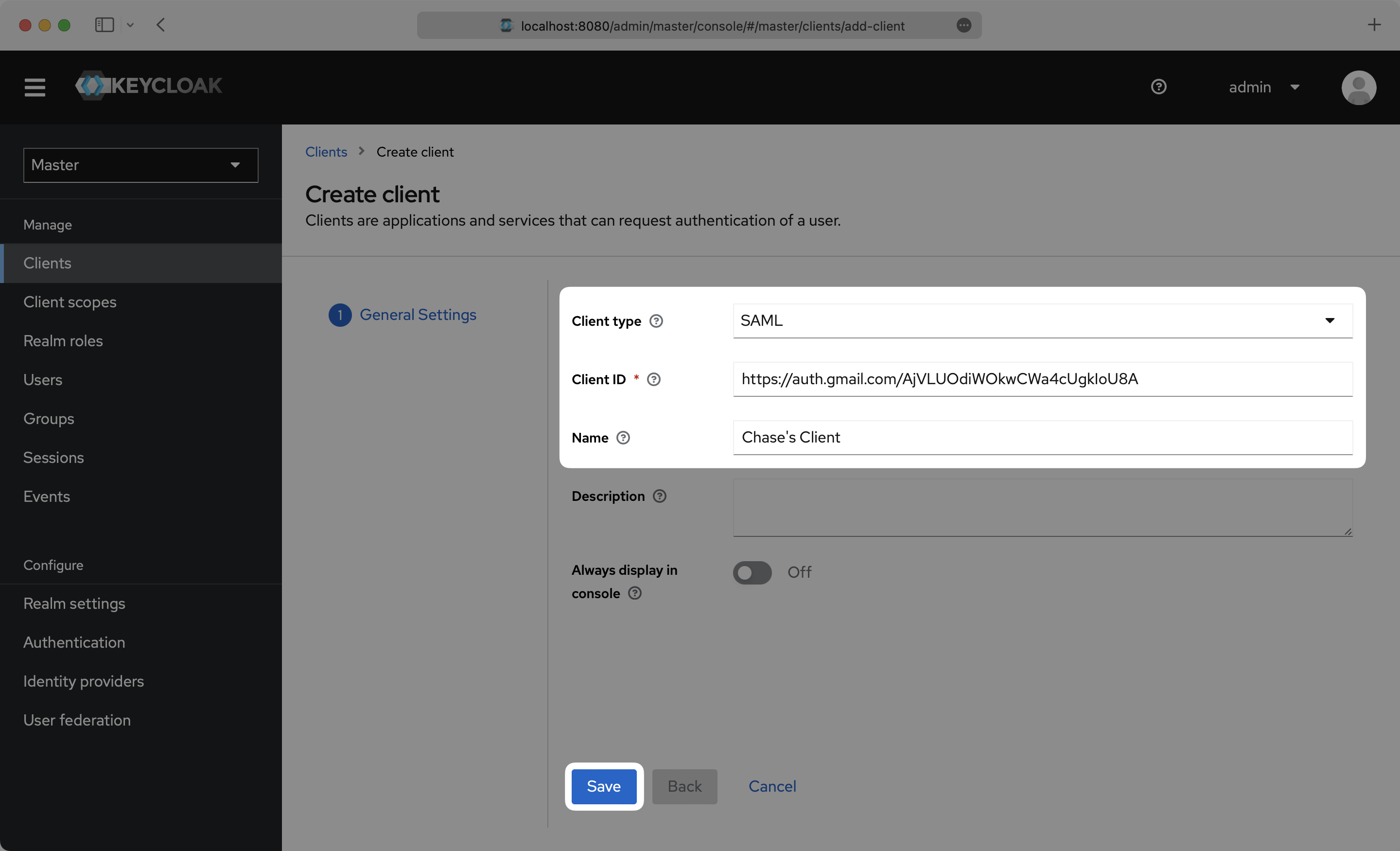Select Identity providers in the sidebar
Screen dimensions: 1400x851
point(83,680)
